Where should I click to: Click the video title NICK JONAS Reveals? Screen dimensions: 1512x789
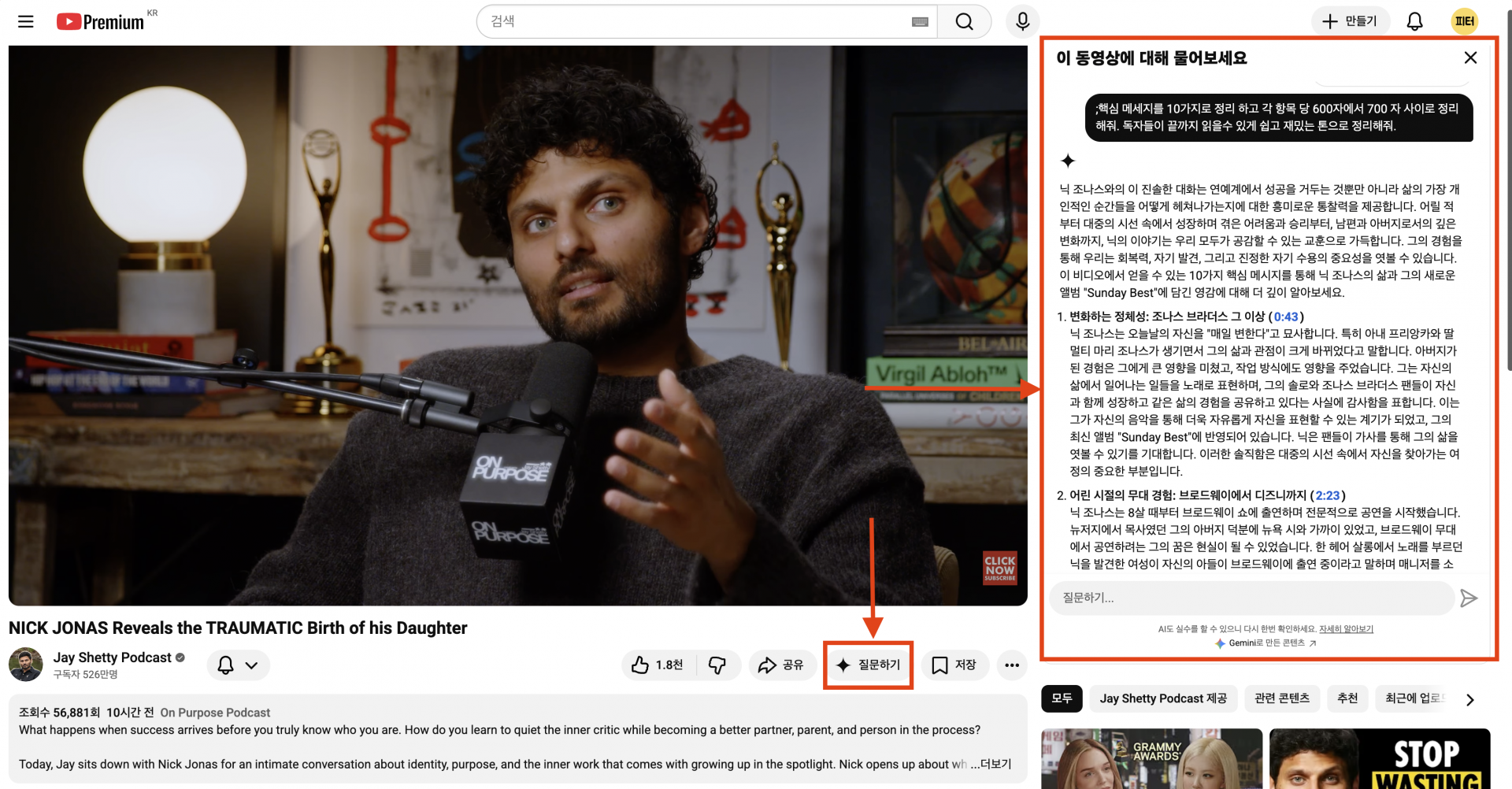(238, 628)
